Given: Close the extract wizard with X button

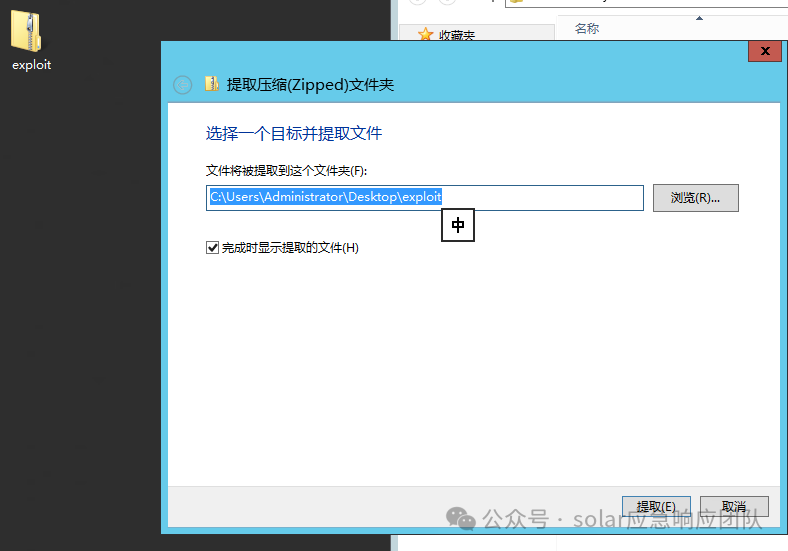Looking at the screenshot, I should [765, 51].
